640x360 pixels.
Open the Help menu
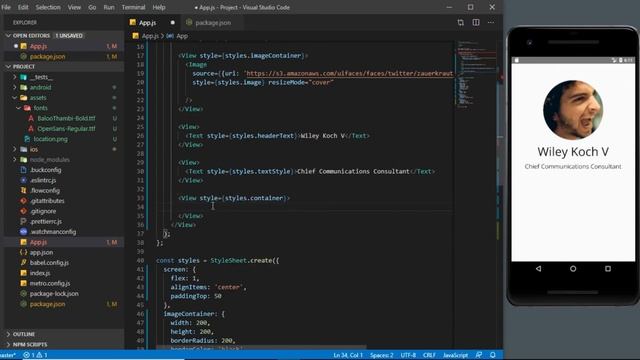click(159, 7)
